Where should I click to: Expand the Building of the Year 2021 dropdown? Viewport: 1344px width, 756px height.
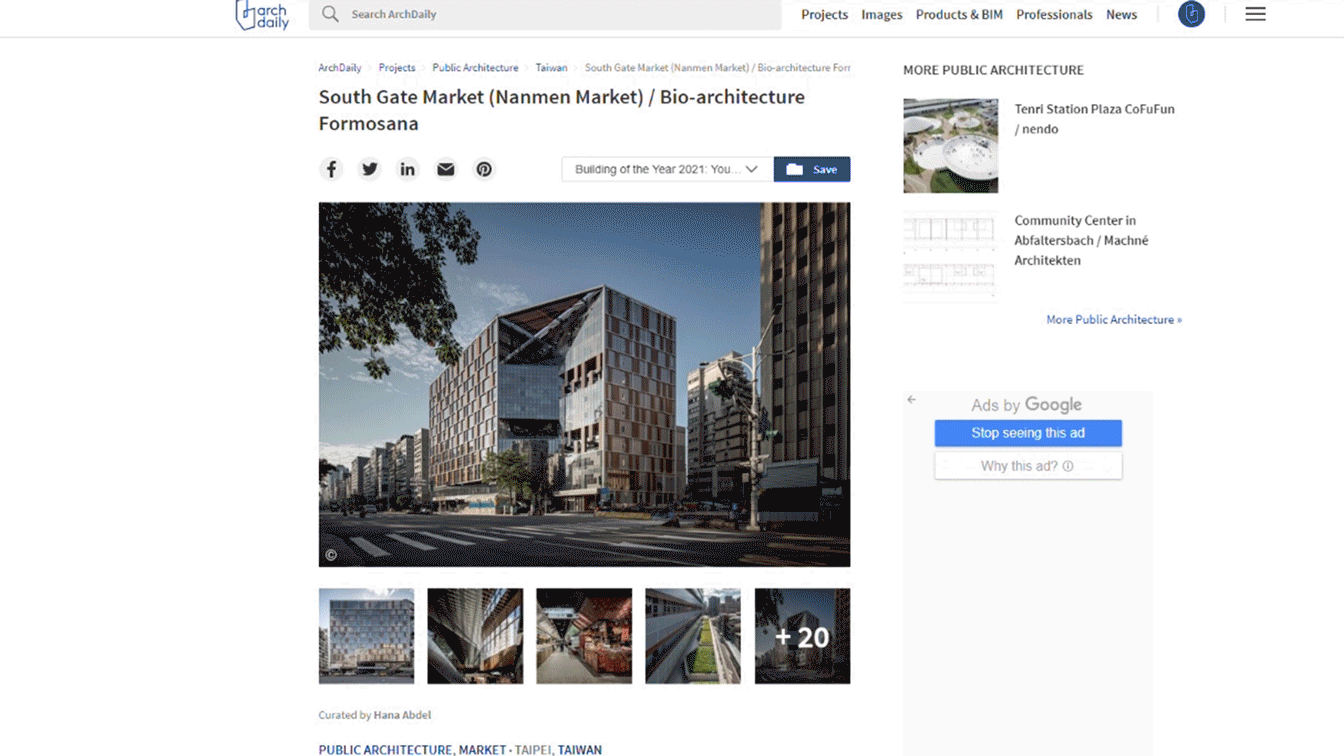(x=667, y=169)
